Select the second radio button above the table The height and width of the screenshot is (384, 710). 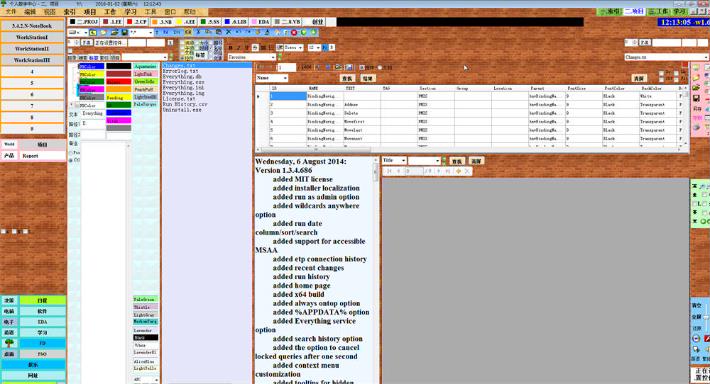tap(380, 67)
